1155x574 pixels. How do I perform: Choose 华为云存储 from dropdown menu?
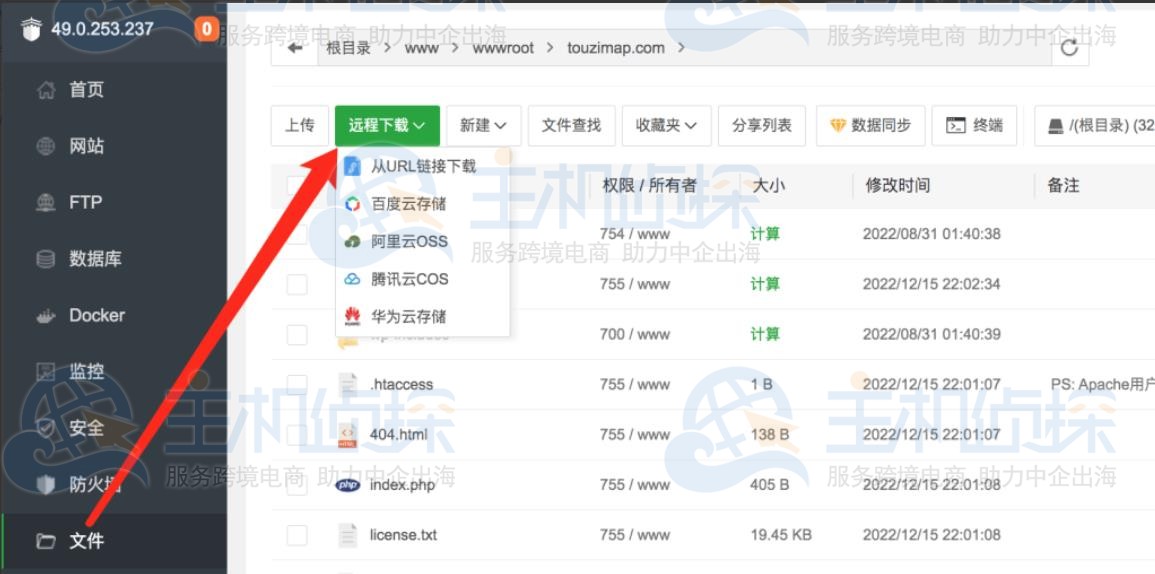pos(422,317)
